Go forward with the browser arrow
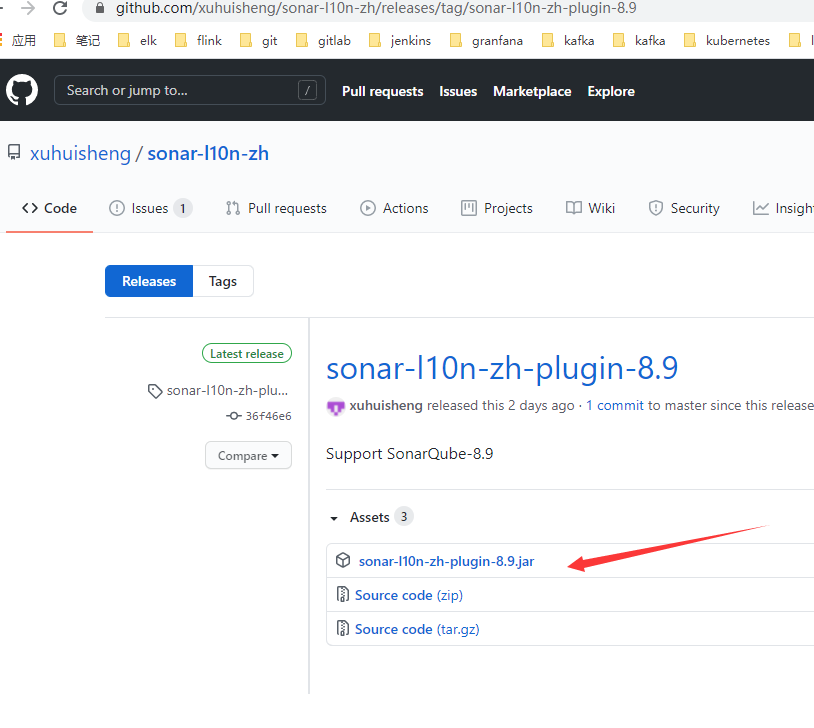Screen dimensions: 814x728 click(28, 8)
